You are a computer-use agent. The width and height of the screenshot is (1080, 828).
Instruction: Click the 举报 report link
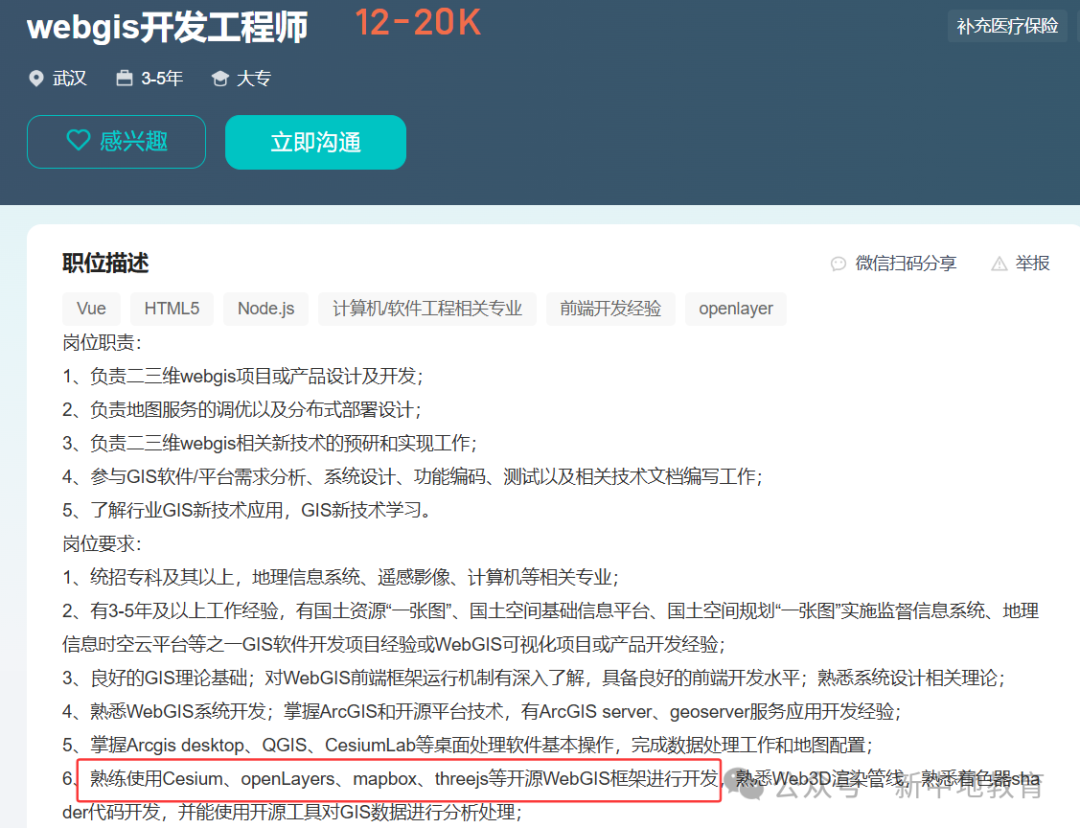coord(1032,264)
